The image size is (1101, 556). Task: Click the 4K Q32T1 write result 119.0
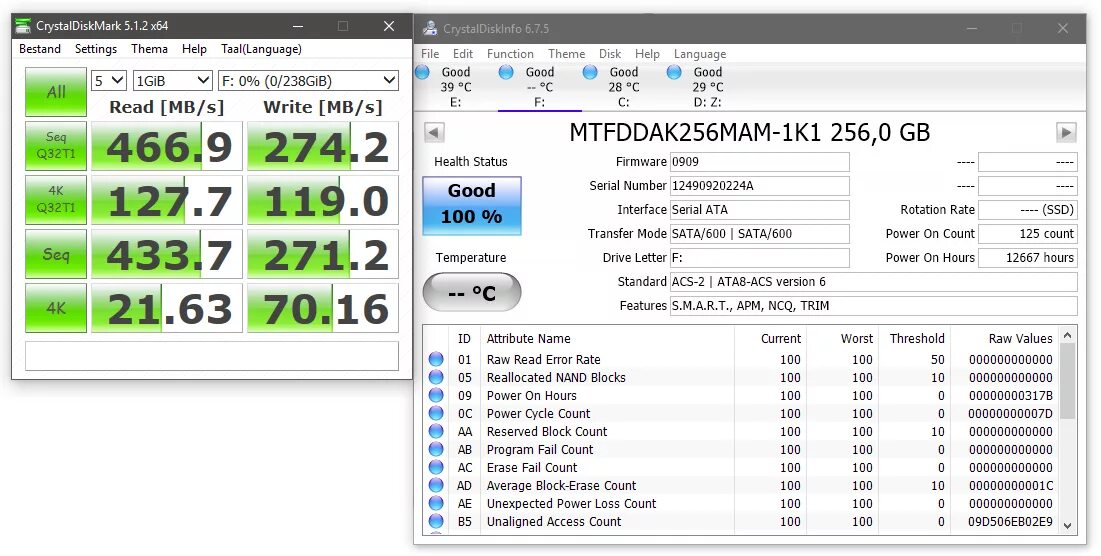click(323, 200)
